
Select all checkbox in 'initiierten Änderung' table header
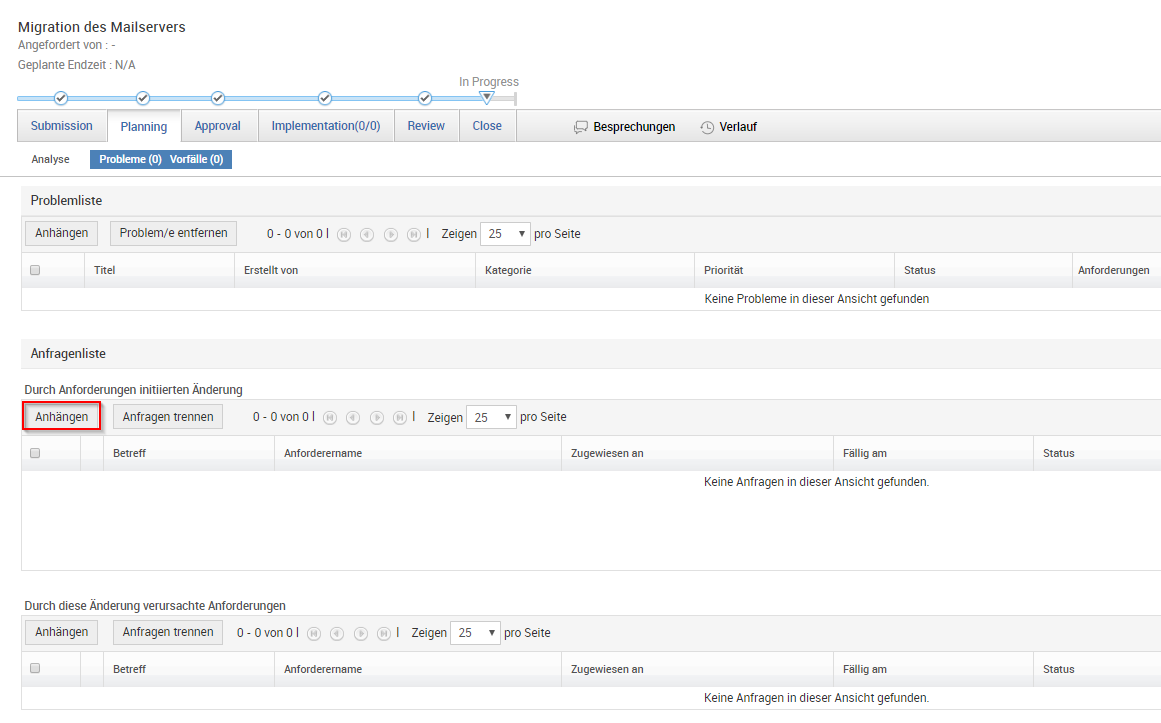click(x=35, y=453)
